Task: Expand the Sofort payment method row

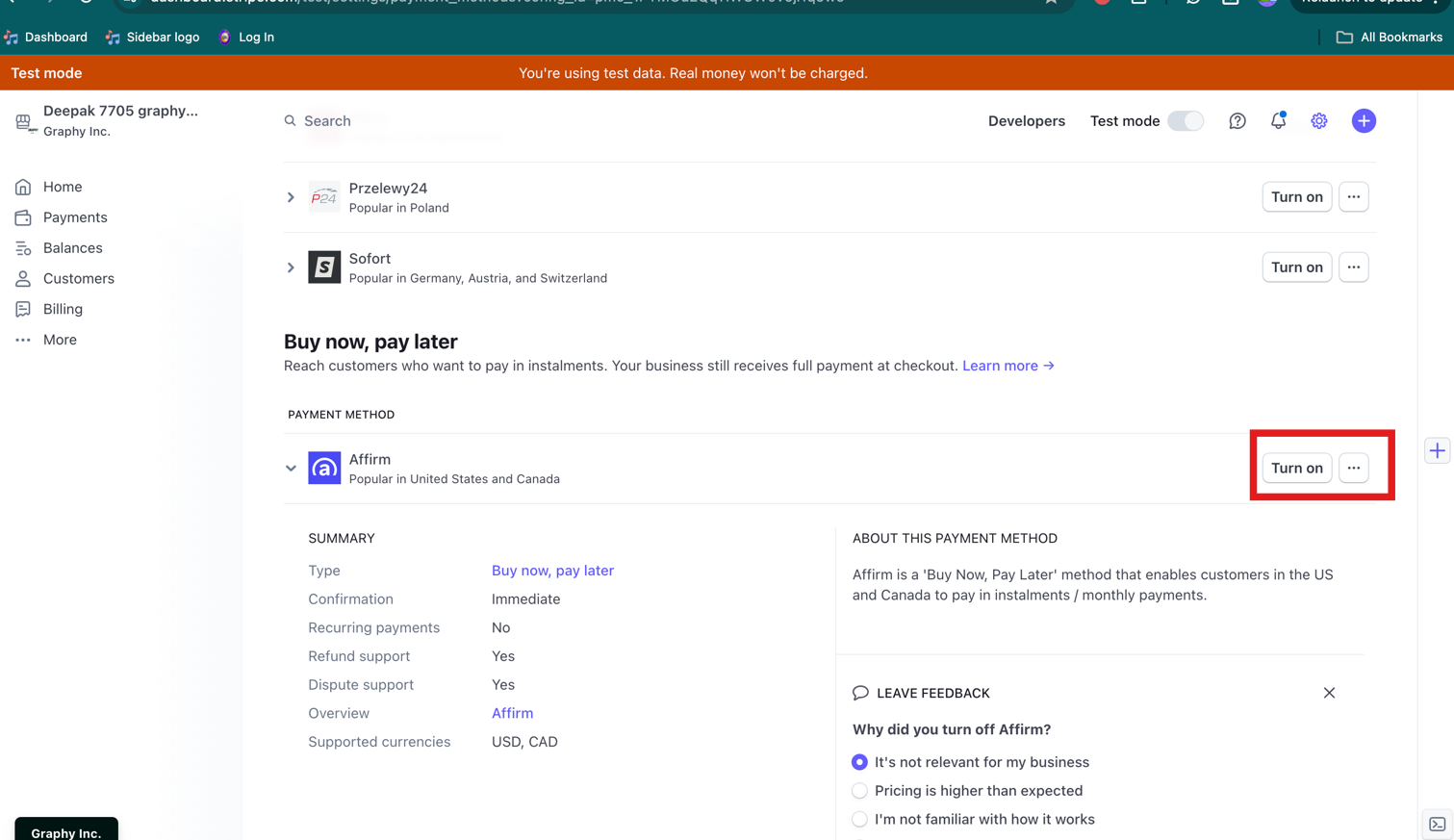Action: coord(291,267)
